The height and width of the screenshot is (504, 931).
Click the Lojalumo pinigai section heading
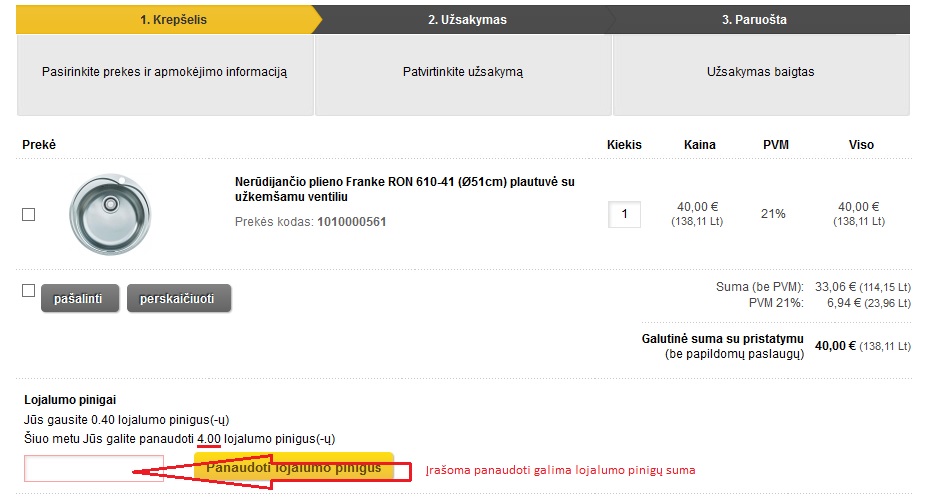(70, 400)
